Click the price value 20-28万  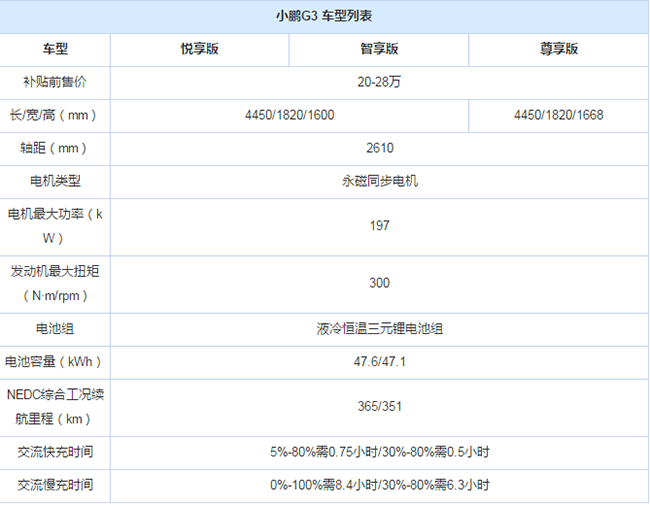click(379, 82)
